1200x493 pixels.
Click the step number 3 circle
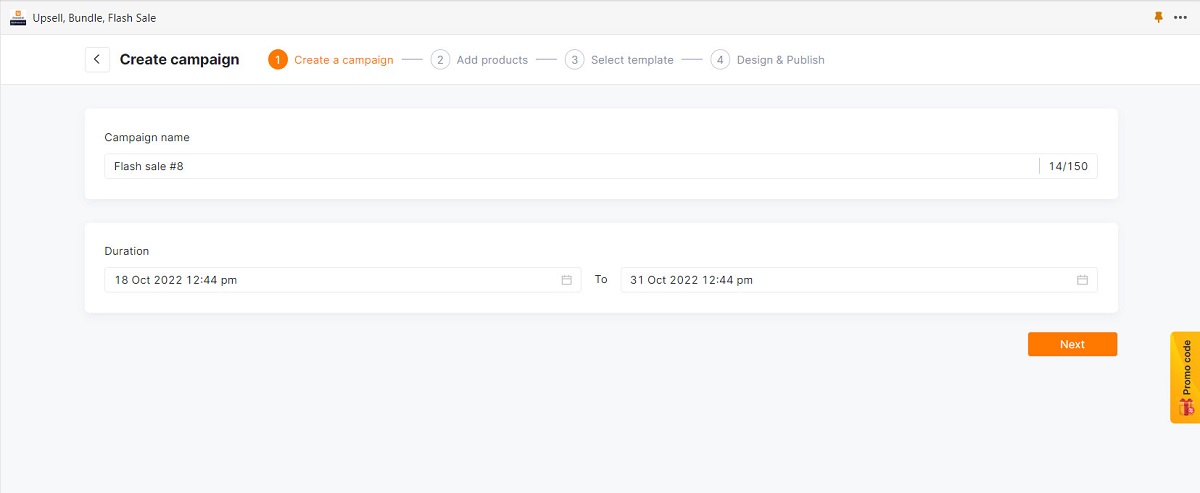pos(574,60)
